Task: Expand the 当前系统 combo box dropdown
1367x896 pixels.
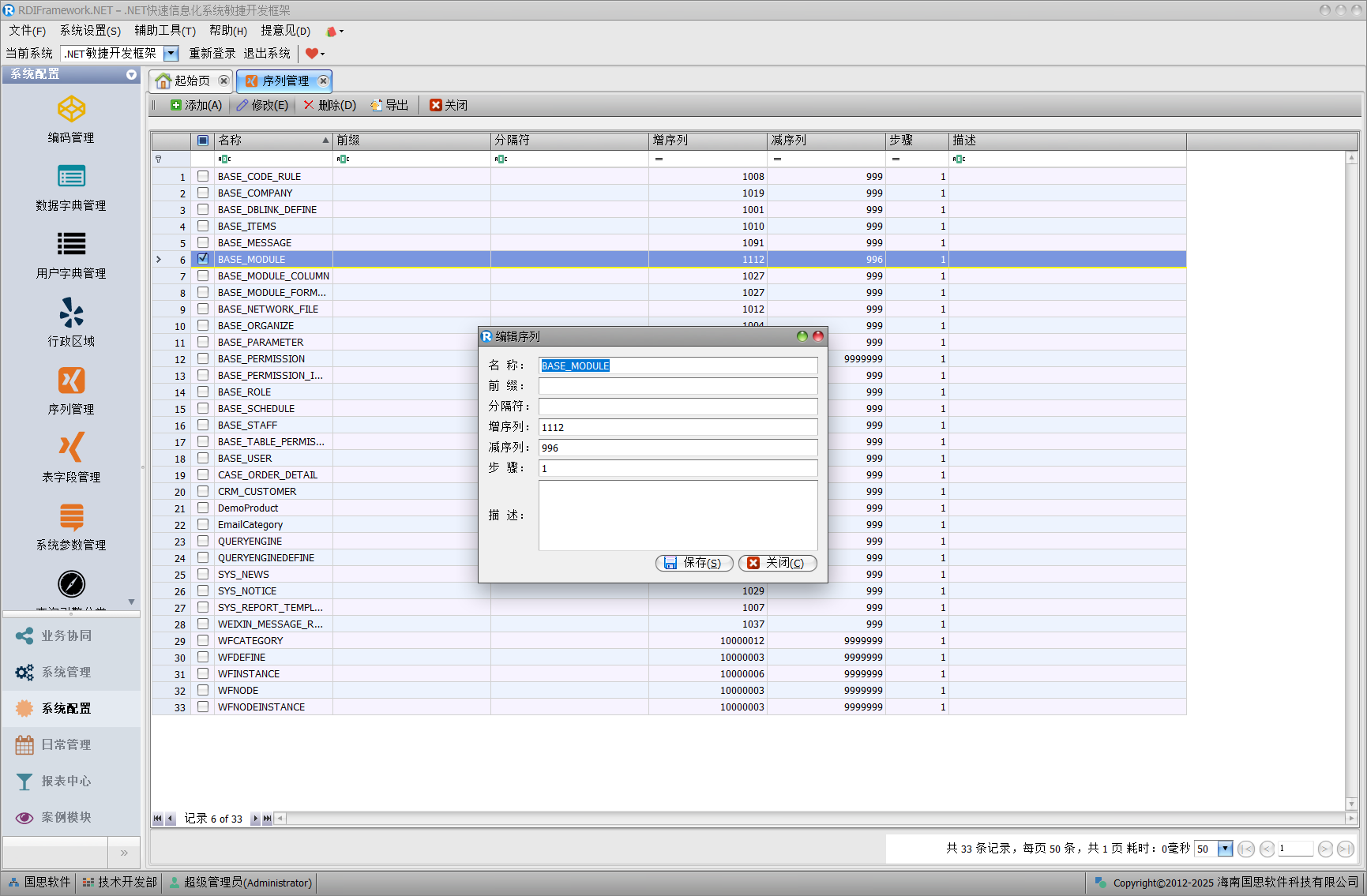Action: tap(171, 54)
